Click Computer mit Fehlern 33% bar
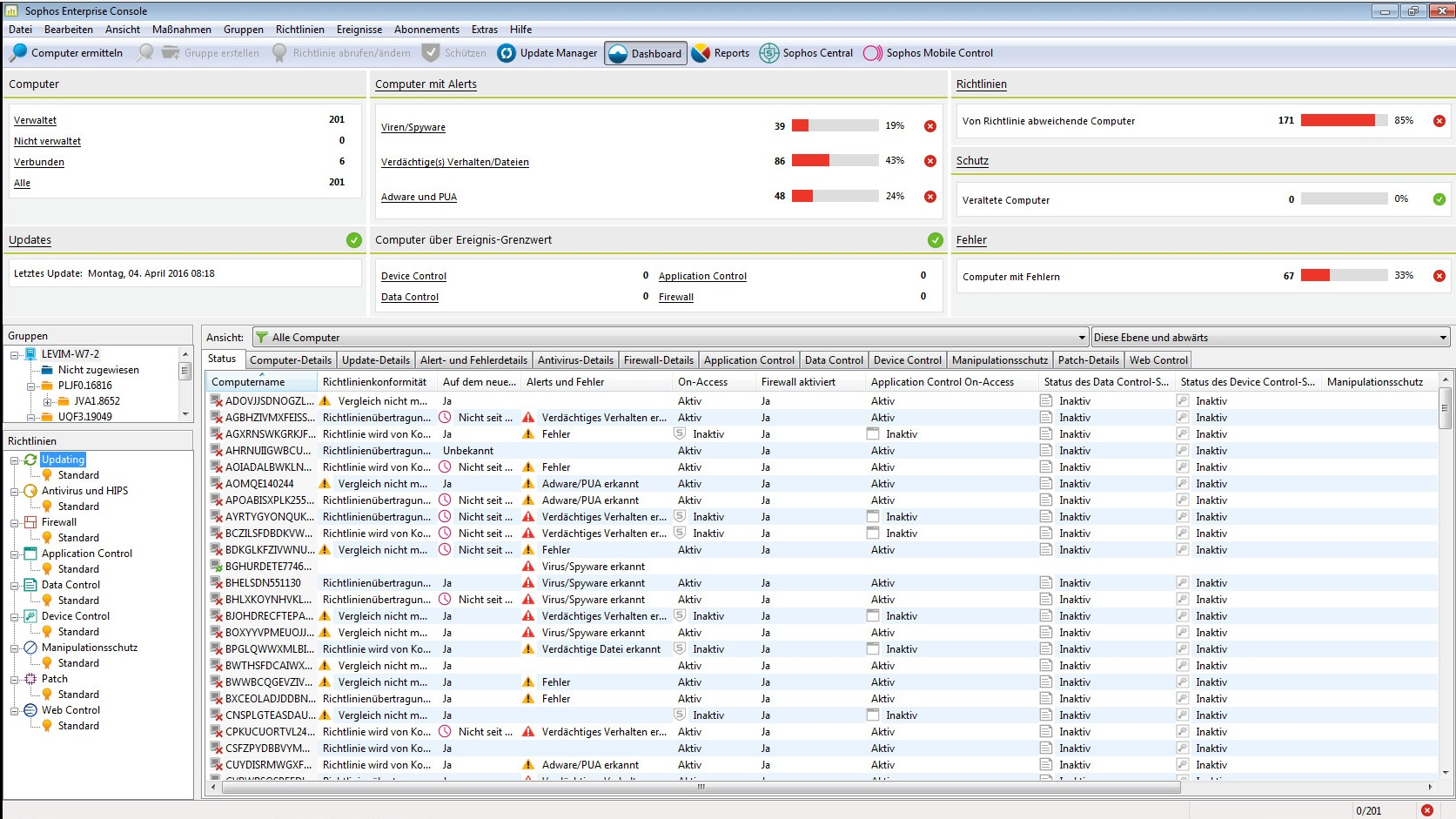Image resolution: width=1456 pixels, height=819 pixels. pyautogui.click(x=1344, y=276)
